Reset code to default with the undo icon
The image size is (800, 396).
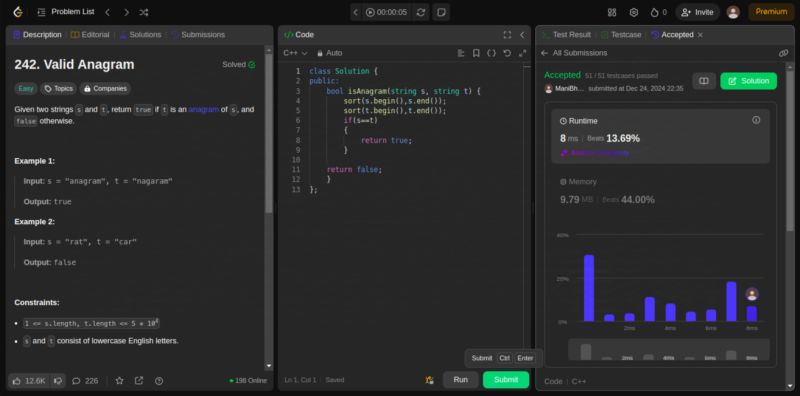(x=507, y=53)
